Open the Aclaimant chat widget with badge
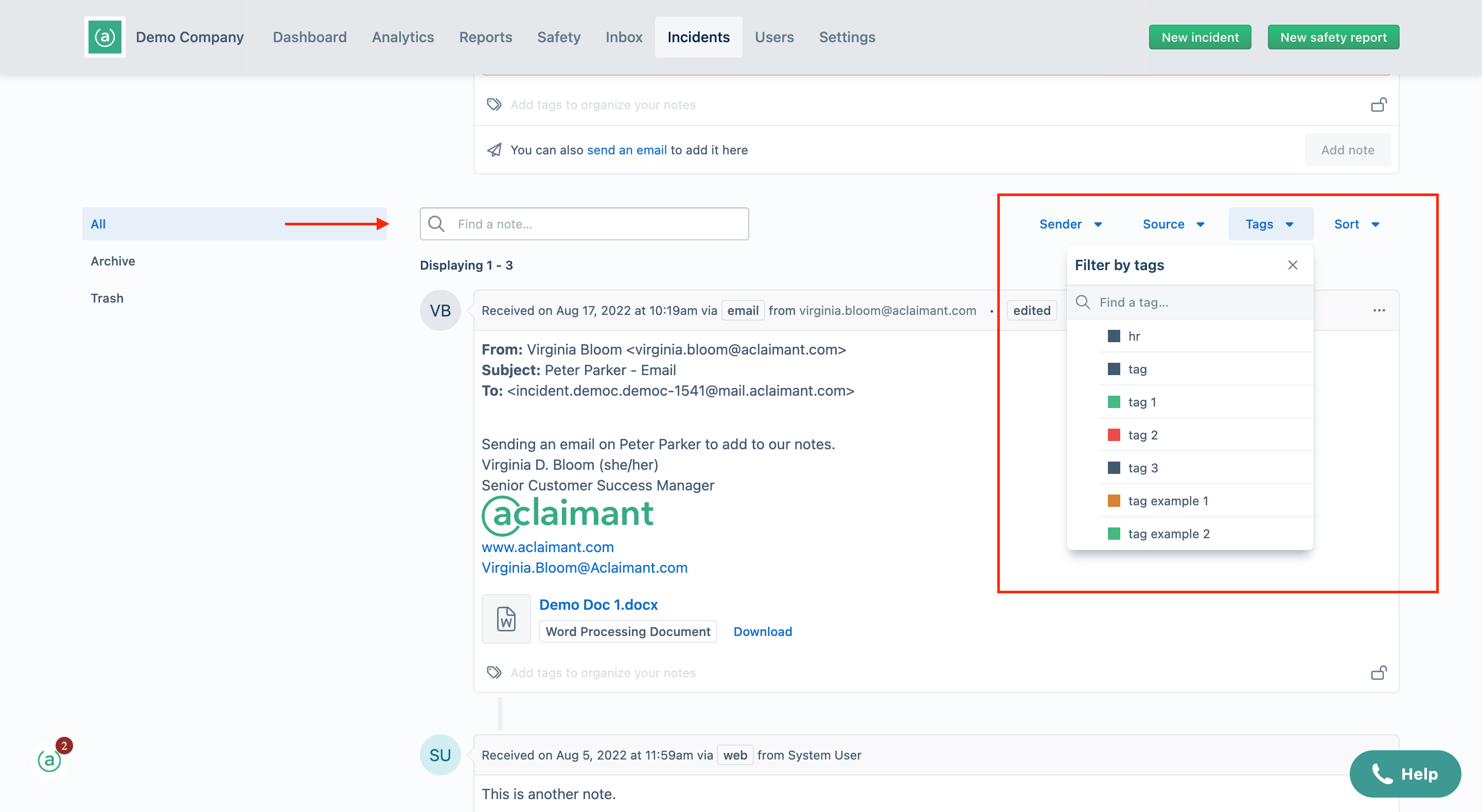This screenshot has width=1482, height=812. [50, 760]
